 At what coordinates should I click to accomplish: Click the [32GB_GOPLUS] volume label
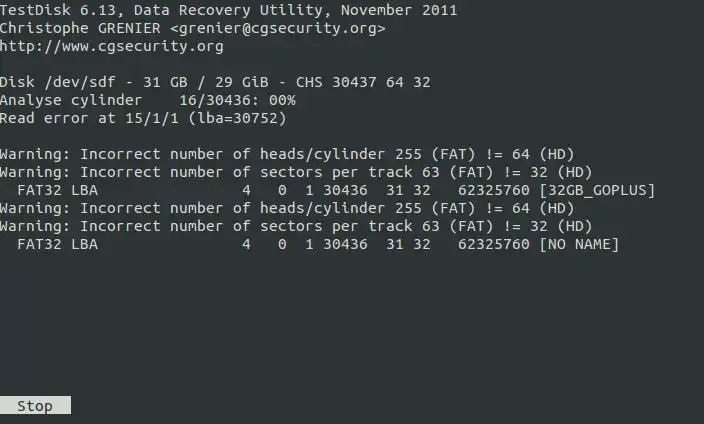(x=597, y=190)
